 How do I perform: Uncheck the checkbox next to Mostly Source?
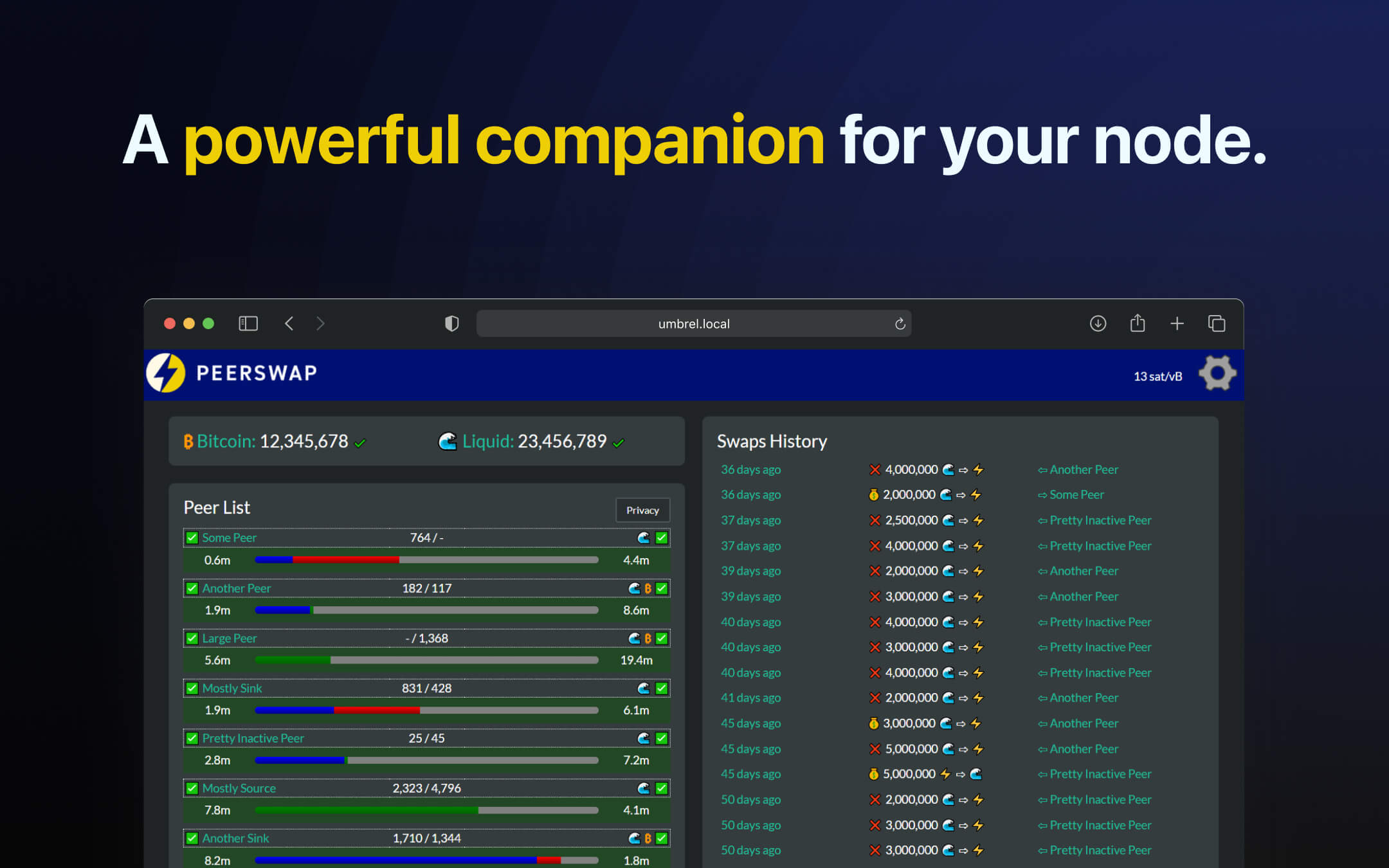(x=192, y=788)
